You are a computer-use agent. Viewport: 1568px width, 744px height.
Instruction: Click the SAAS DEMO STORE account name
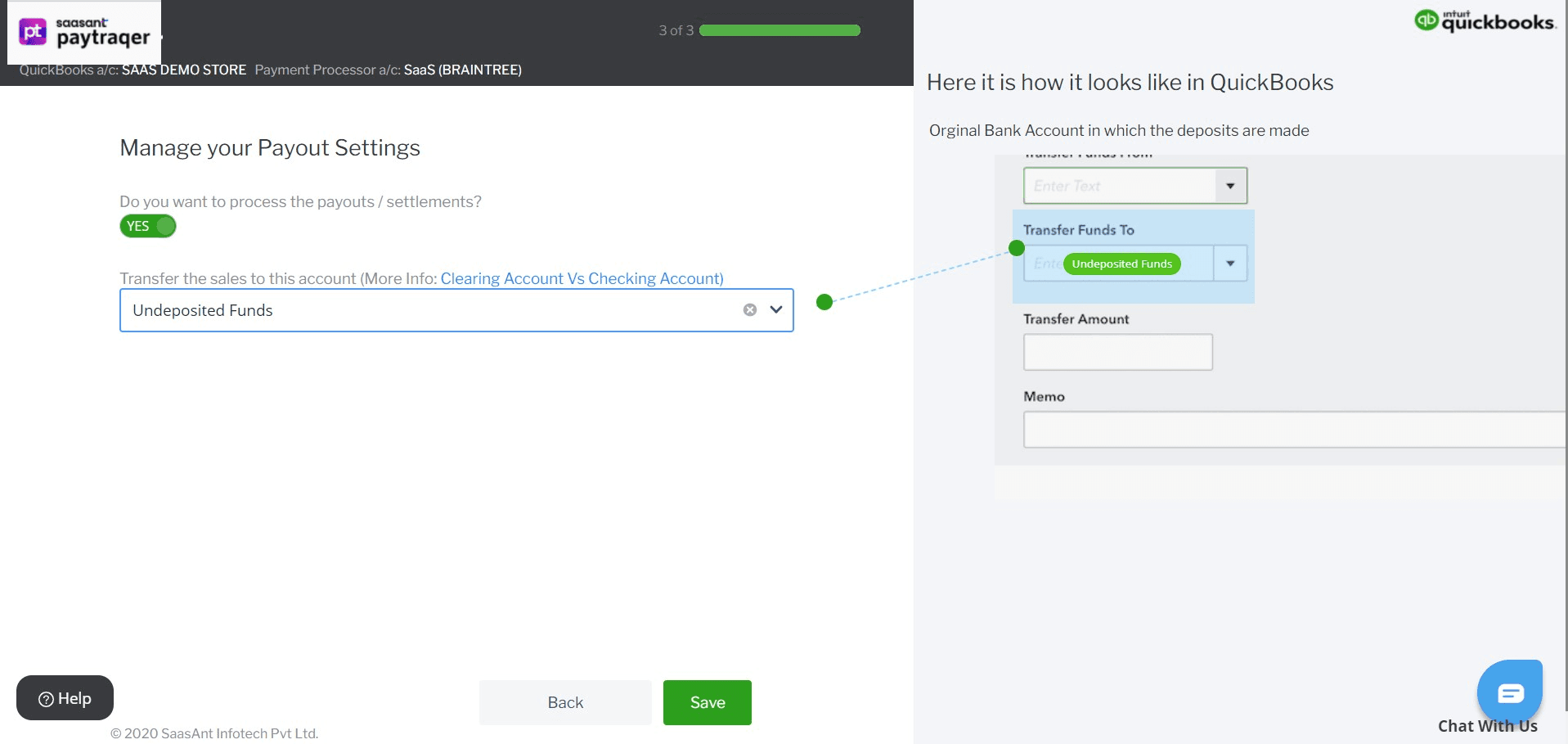tap(184, 70)
